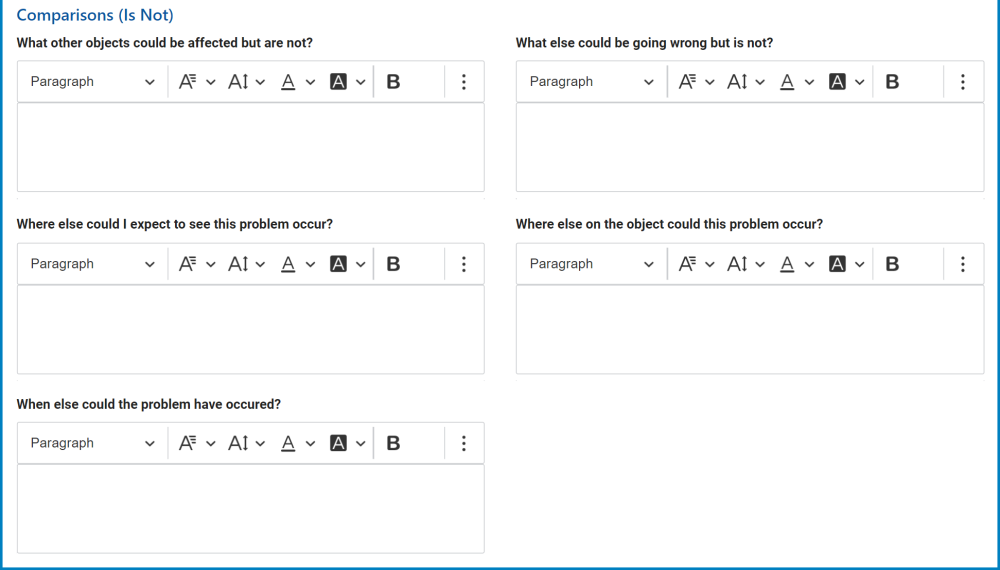Open Paragraph dropdown in 'What other objects' editor

(92, 82)
